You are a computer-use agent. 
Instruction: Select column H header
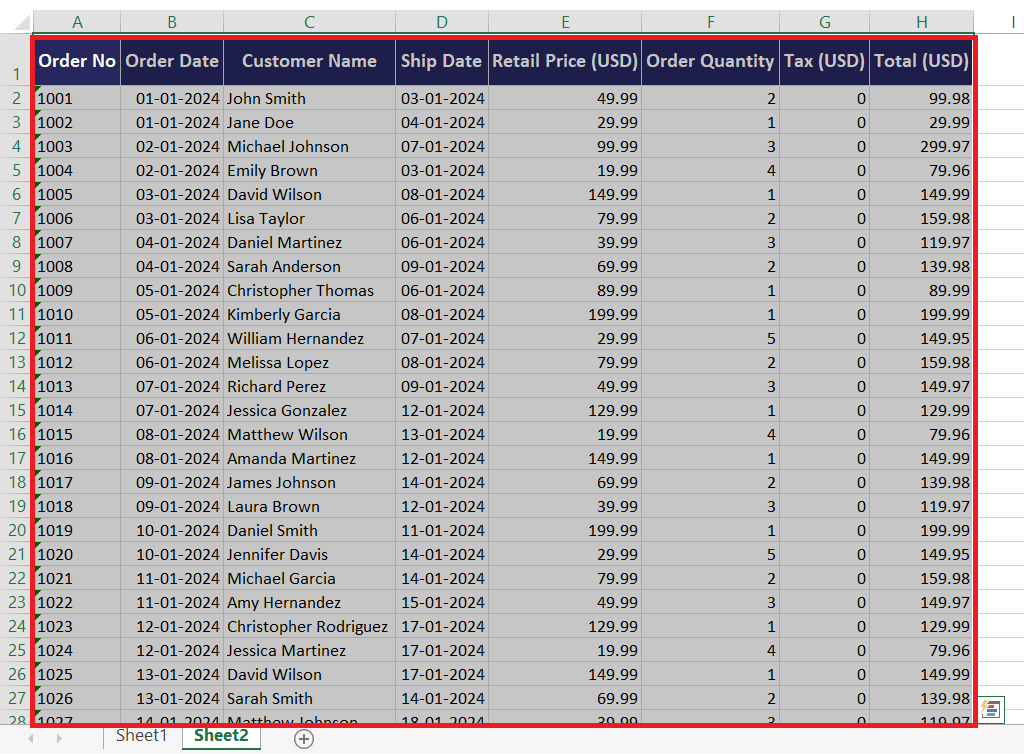point(921,22)
